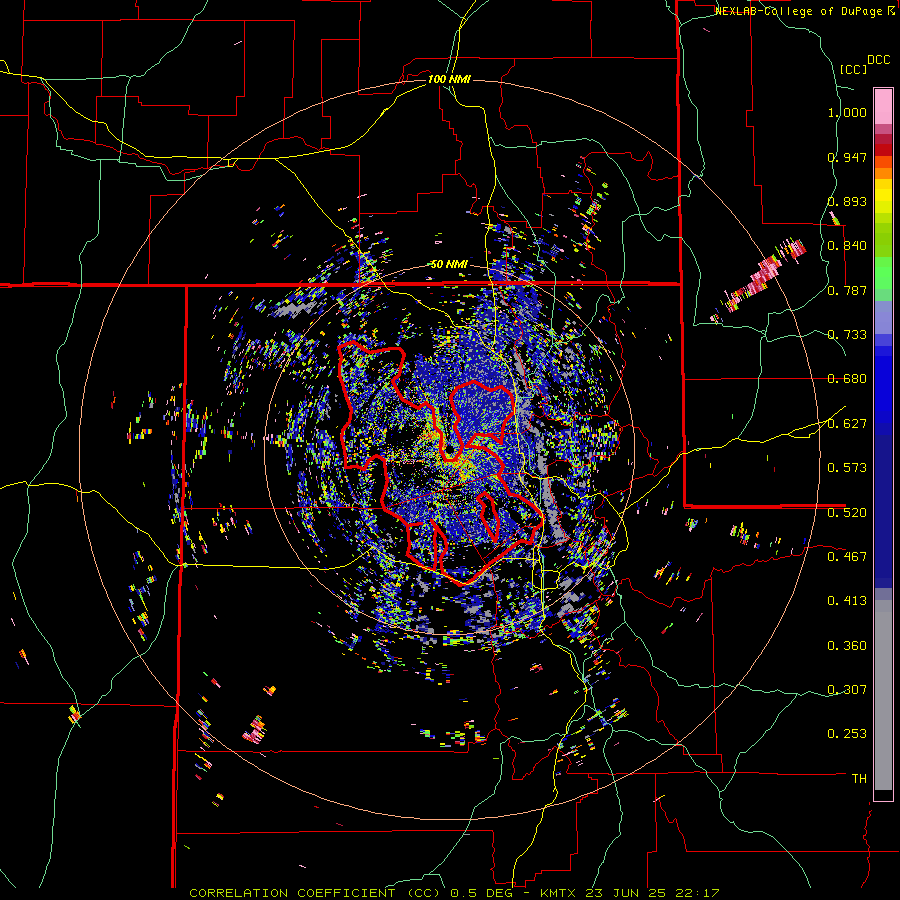Click the 0.573 legend value
Screen dimensions: 900x900
(x=847, y=468)
